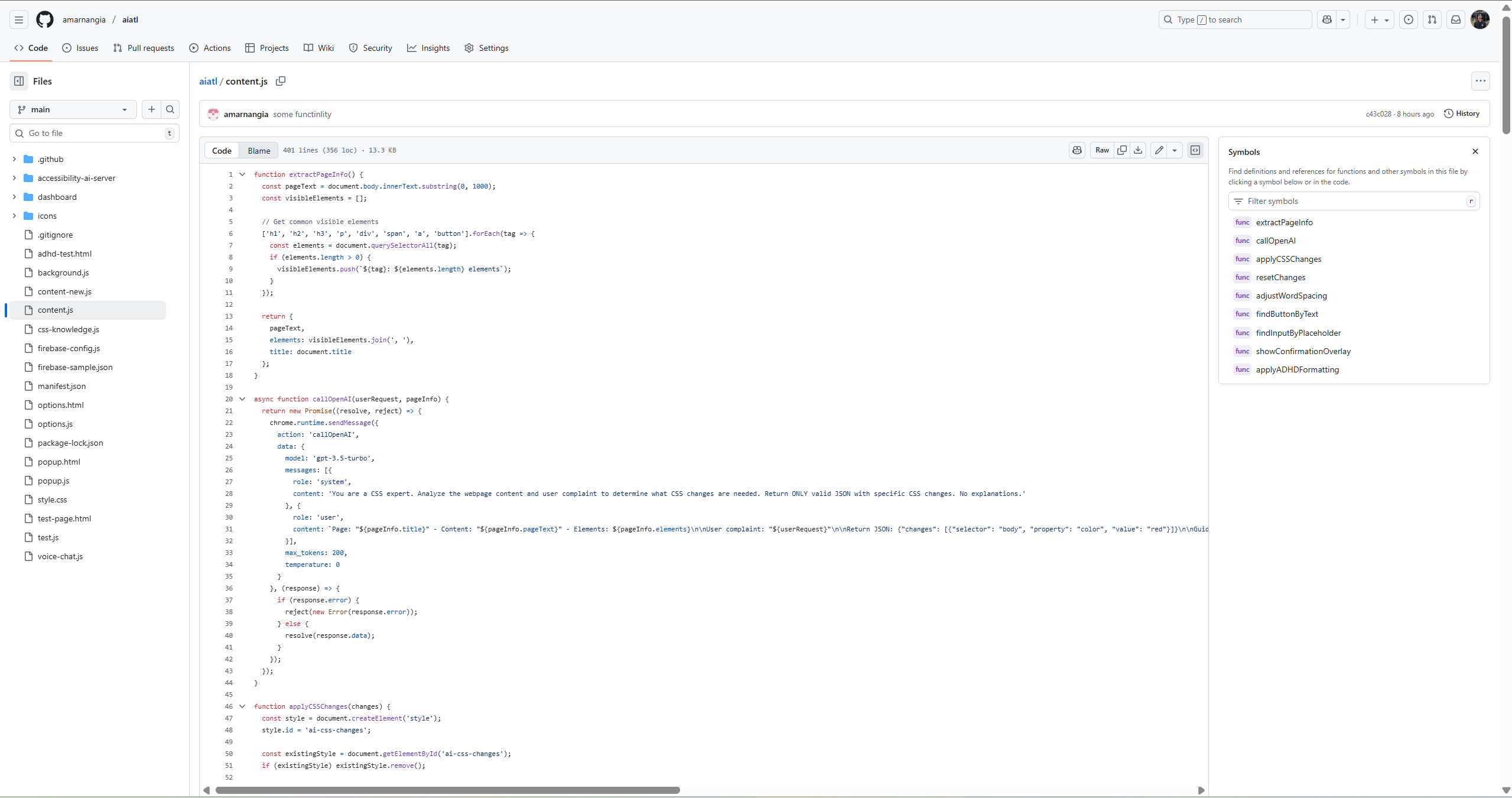Image resolution: width=1512 pixels, height=798 pixels.
Task: Go to the Insights tab
Action: (x=428, y=48)
